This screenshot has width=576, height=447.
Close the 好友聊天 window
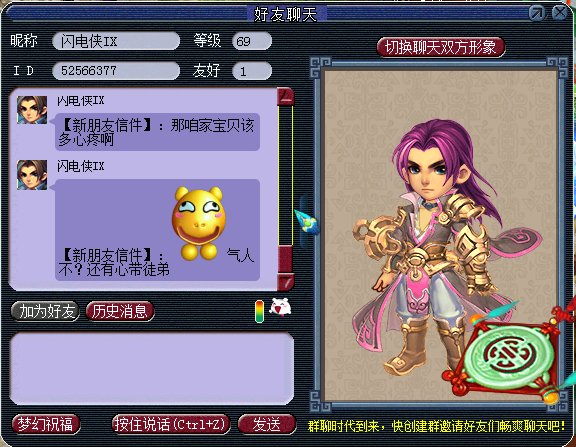[560, 13]
